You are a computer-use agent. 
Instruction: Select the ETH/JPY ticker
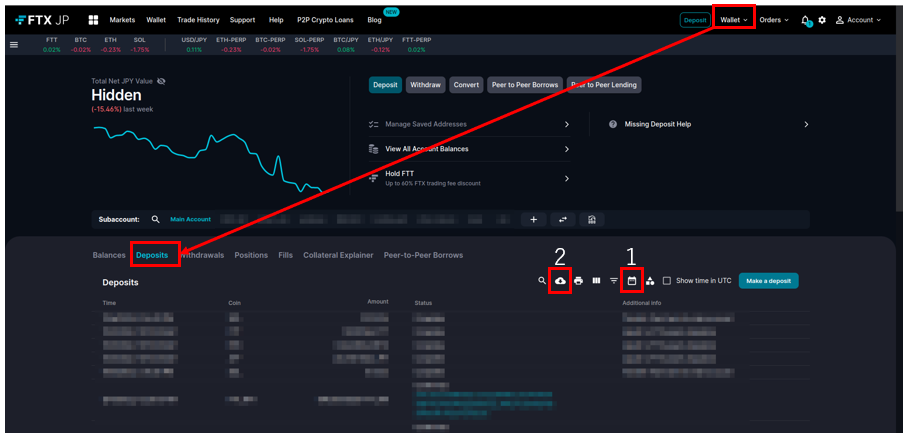[380, 45]
